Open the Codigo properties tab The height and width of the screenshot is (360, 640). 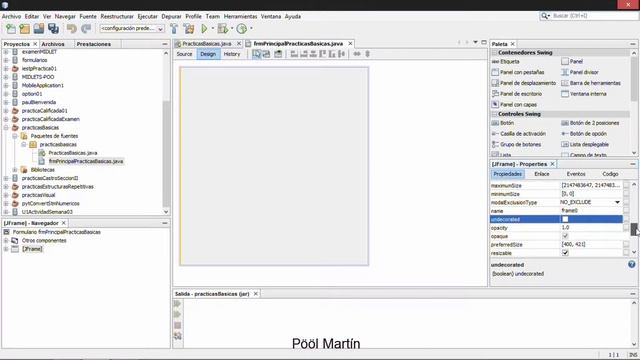[610, 174]
